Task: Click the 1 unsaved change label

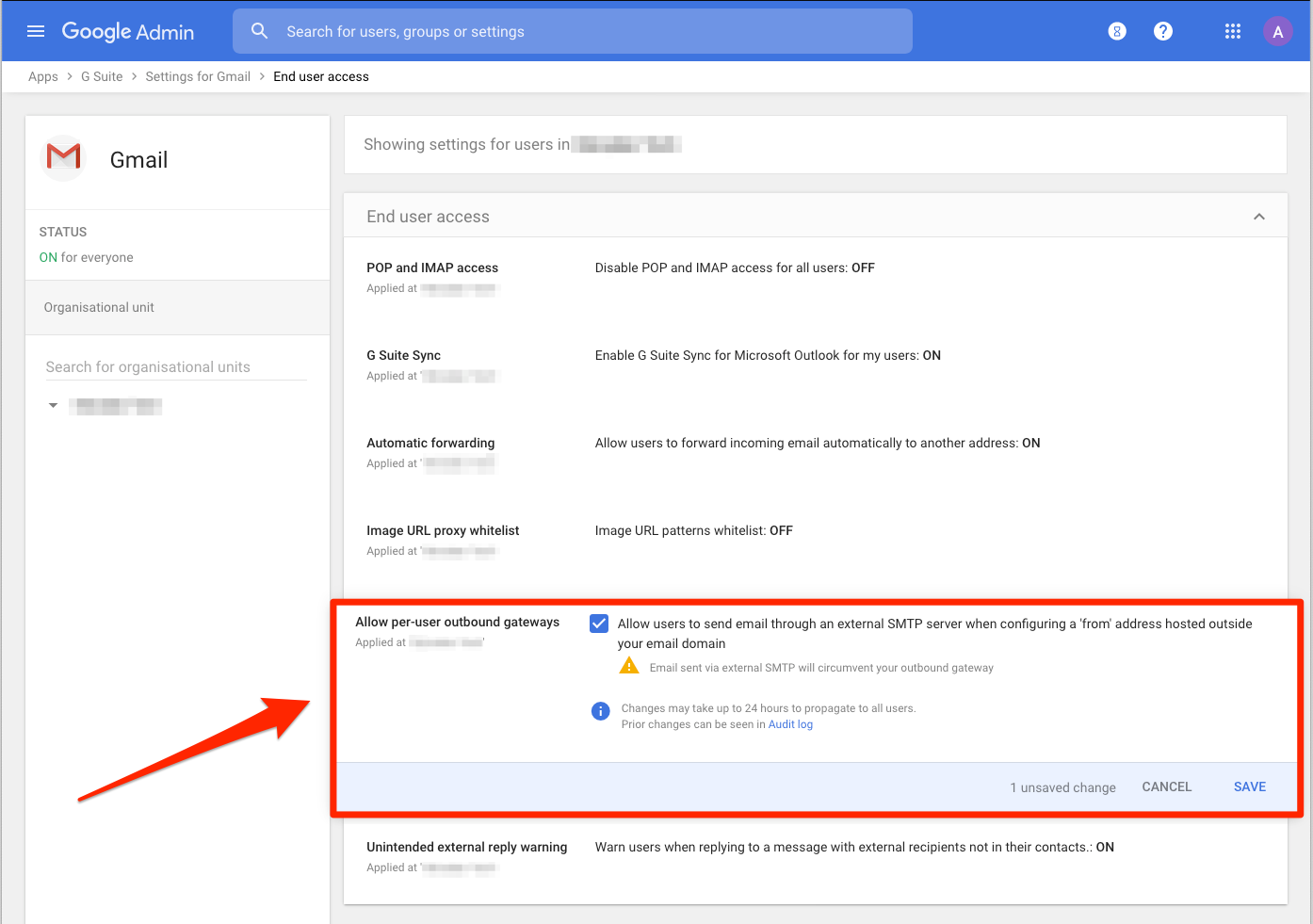Action: (1062, 787)
